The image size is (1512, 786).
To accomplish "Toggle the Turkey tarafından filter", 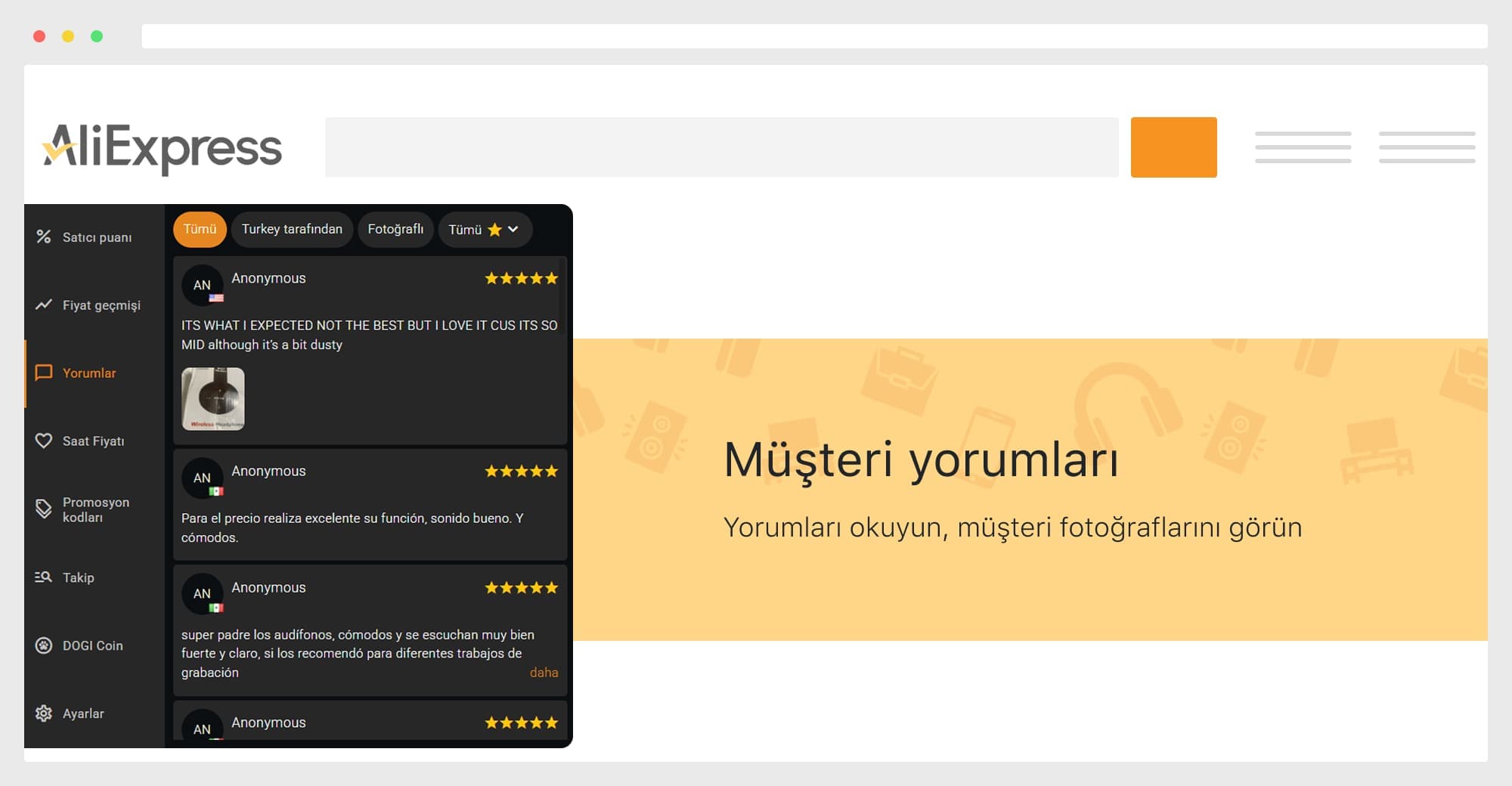I will (x=292, y=229).
